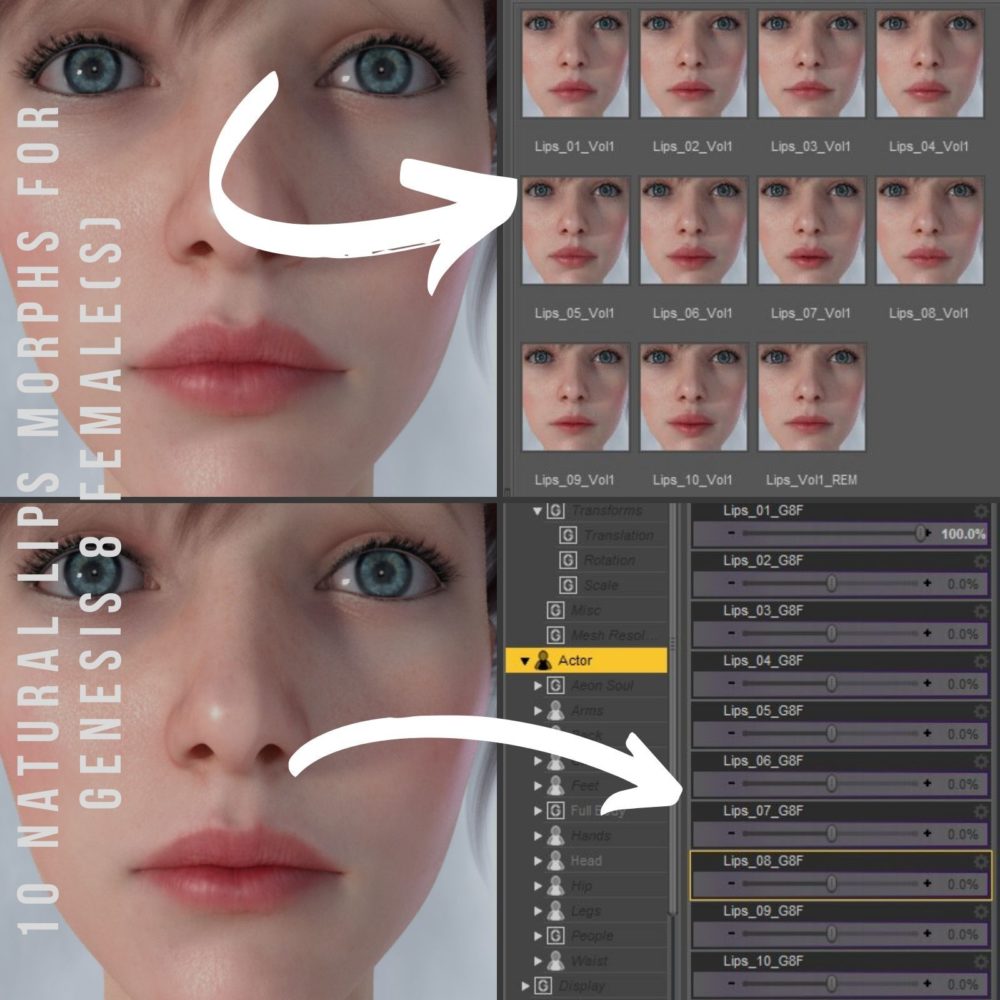Click the G group icon beside Rotation
Image resolution: width=1000 pixels, height=1000 pixels.
pyautogui.click(x=568, y=560)
